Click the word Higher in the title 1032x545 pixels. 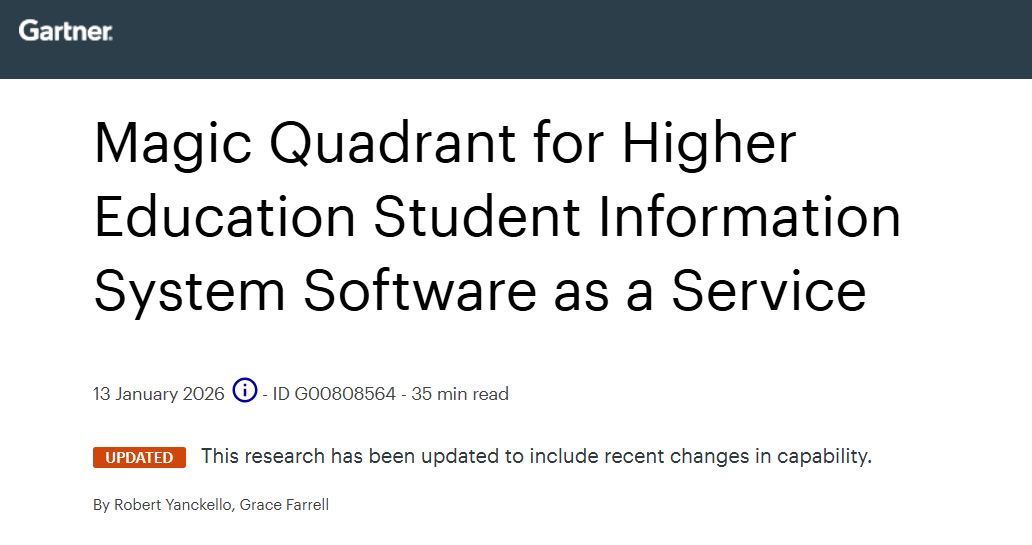coord(709,143)
